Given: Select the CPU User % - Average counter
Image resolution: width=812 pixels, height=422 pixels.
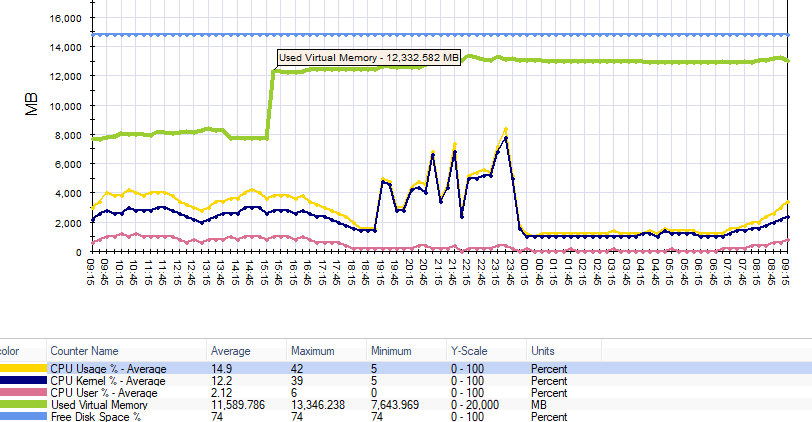Looking at the screenshot, I should tap(106, 393).
